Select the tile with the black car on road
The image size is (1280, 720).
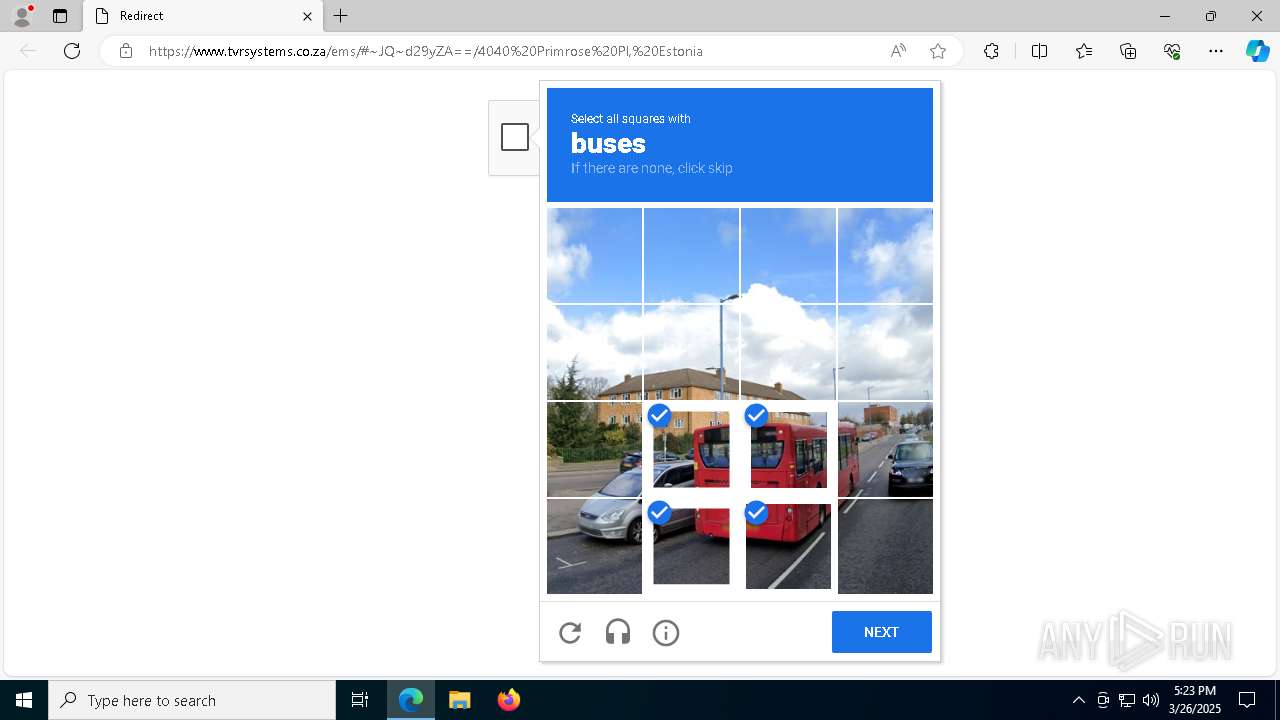pyautogui.click(x=885, y=449)
